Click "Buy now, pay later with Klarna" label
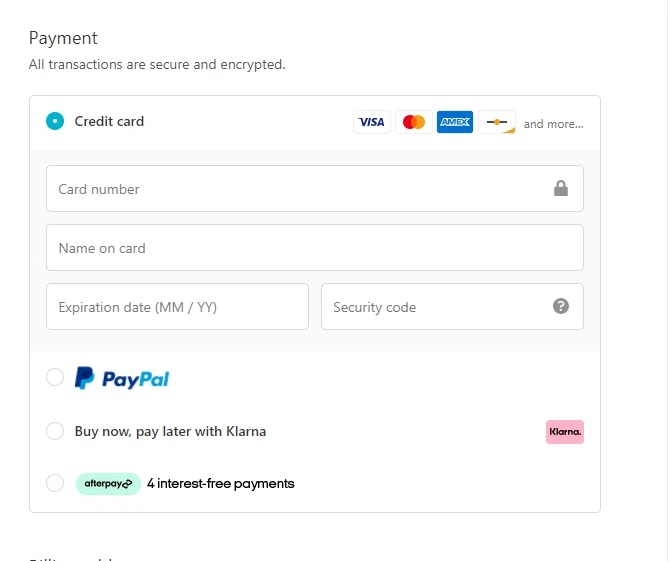 click(x=170, y=431)
